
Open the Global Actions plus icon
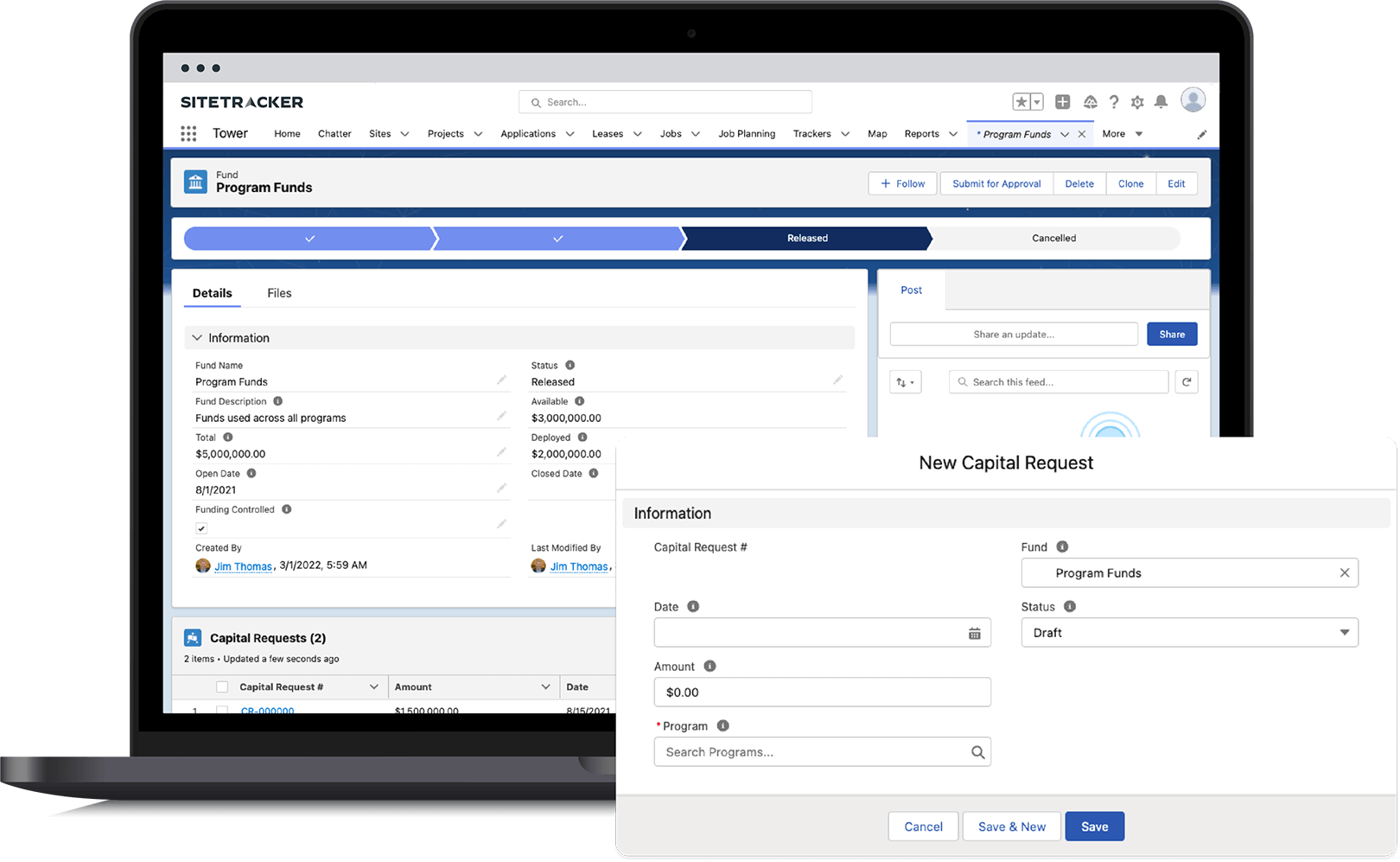pyautogui.click(x=1062, y=101)
